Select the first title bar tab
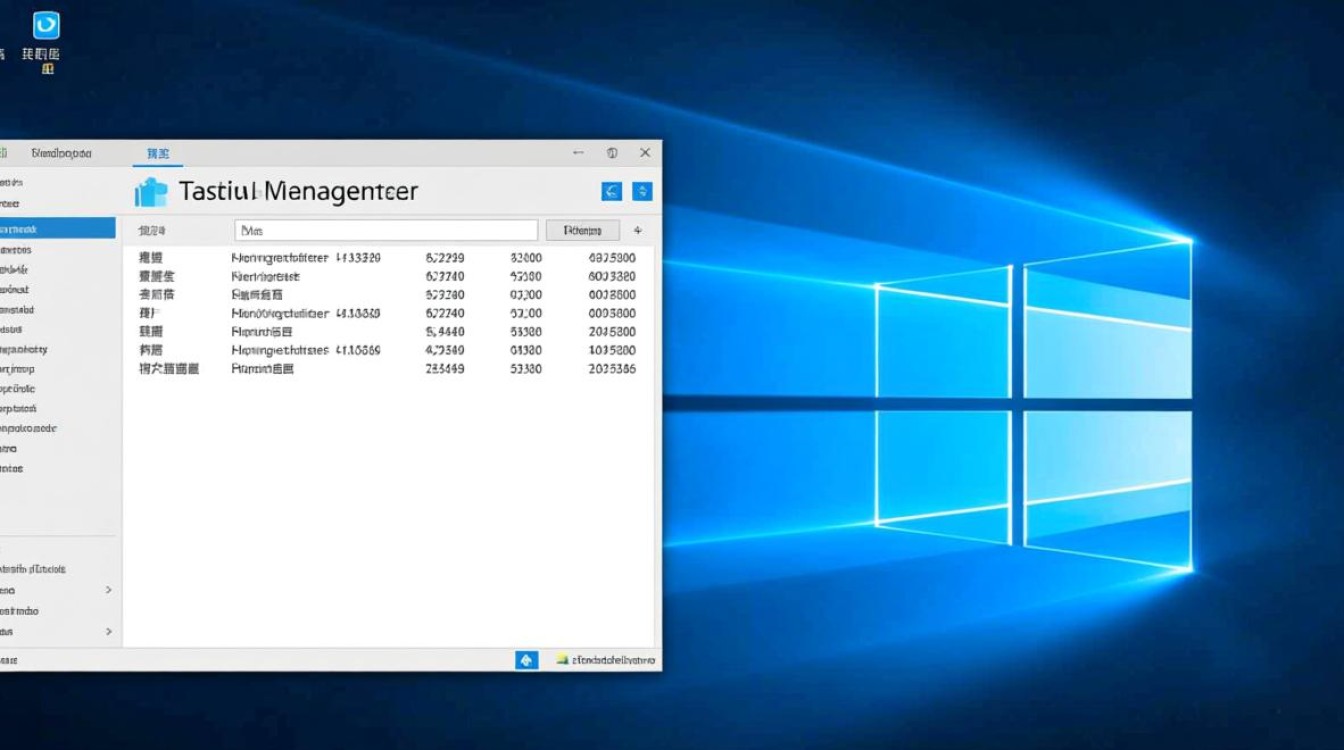Viewport: 1344px width, 750px height. (x=61, y=154)
